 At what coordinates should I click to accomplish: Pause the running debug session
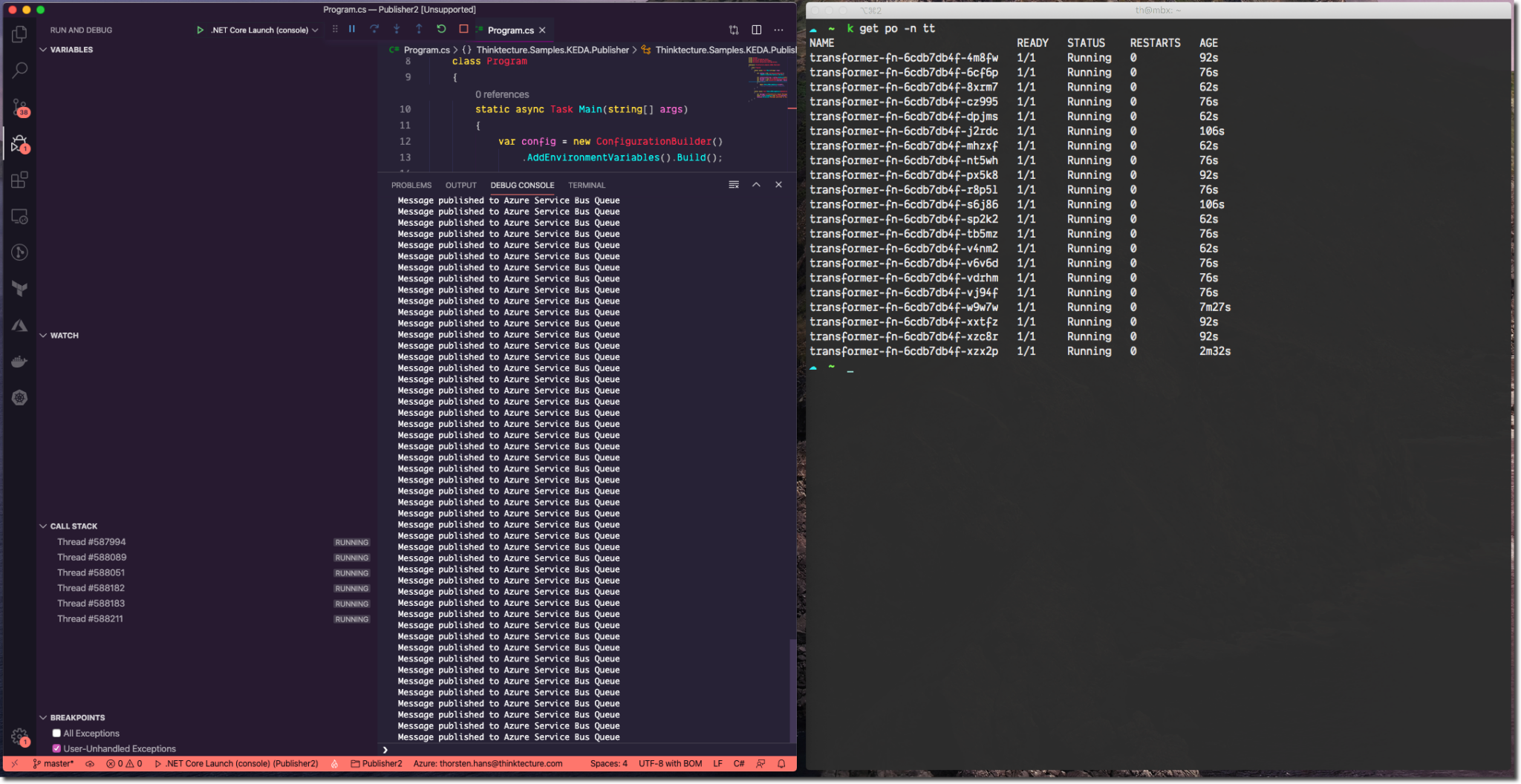pyautogui.click(x=352, y=29)
